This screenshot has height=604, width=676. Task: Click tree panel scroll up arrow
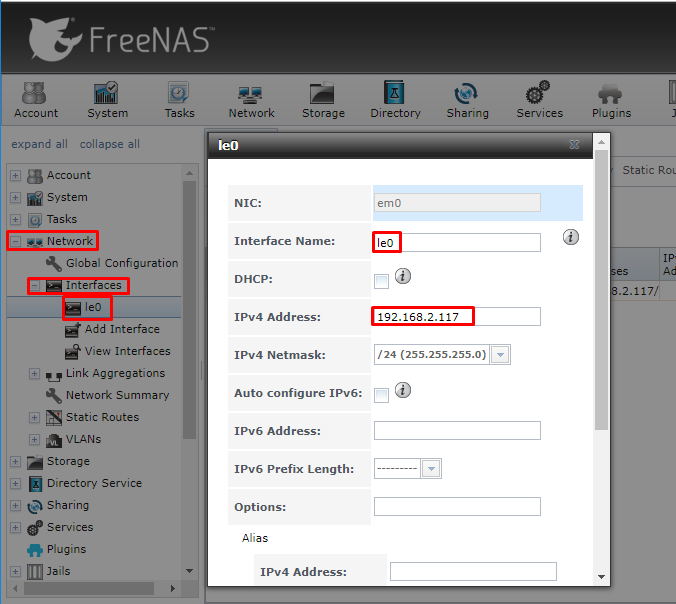(189, 173)
